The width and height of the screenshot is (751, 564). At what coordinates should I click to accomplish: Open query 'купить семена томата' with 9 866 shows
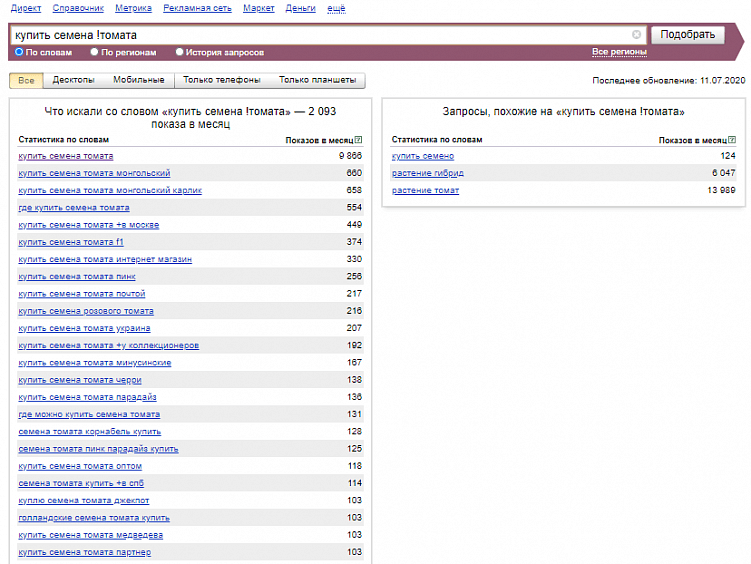(x=66, y=156)
